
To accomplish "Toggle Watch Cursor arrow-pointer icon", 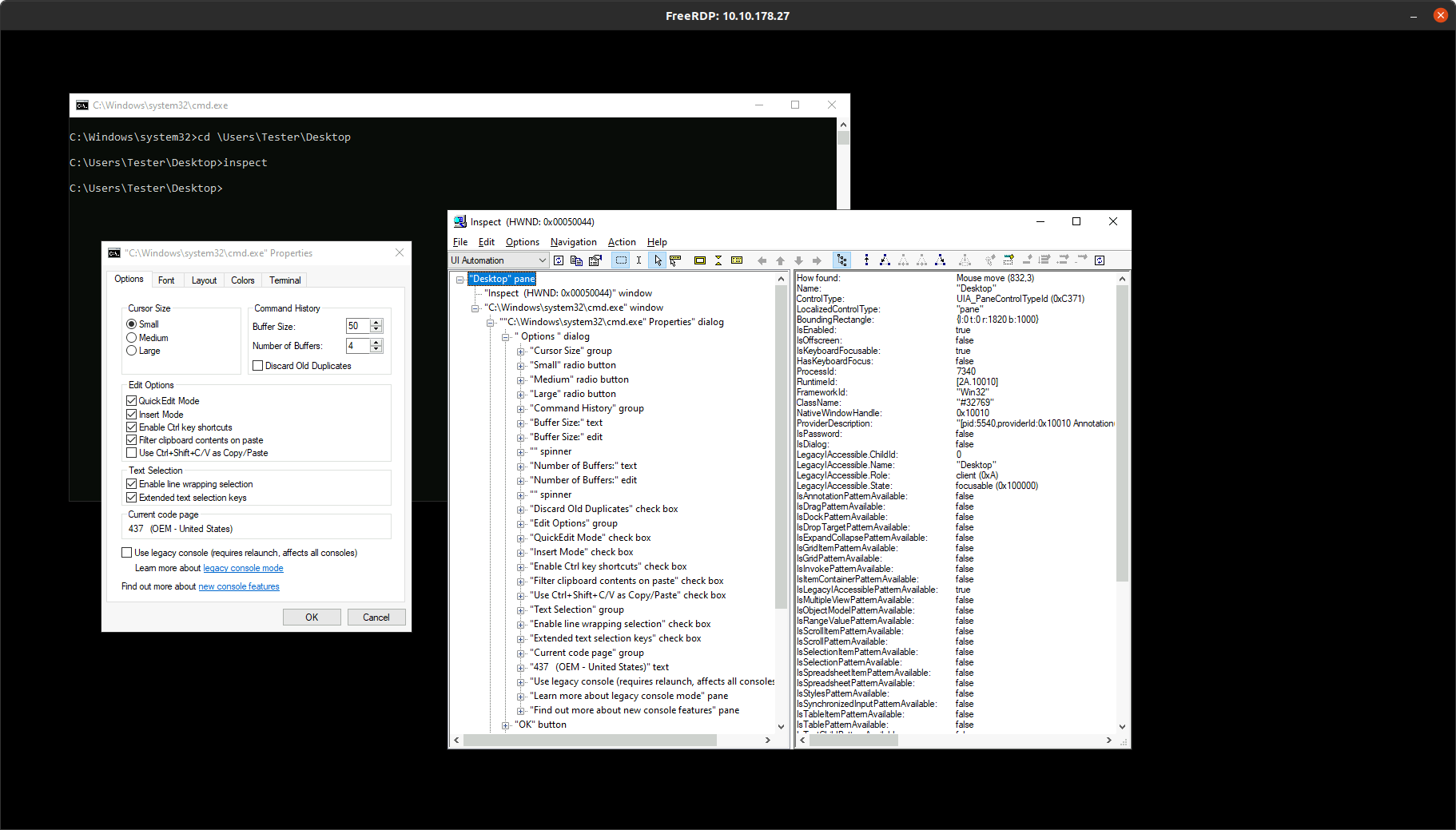I will (x=658, y=260).
